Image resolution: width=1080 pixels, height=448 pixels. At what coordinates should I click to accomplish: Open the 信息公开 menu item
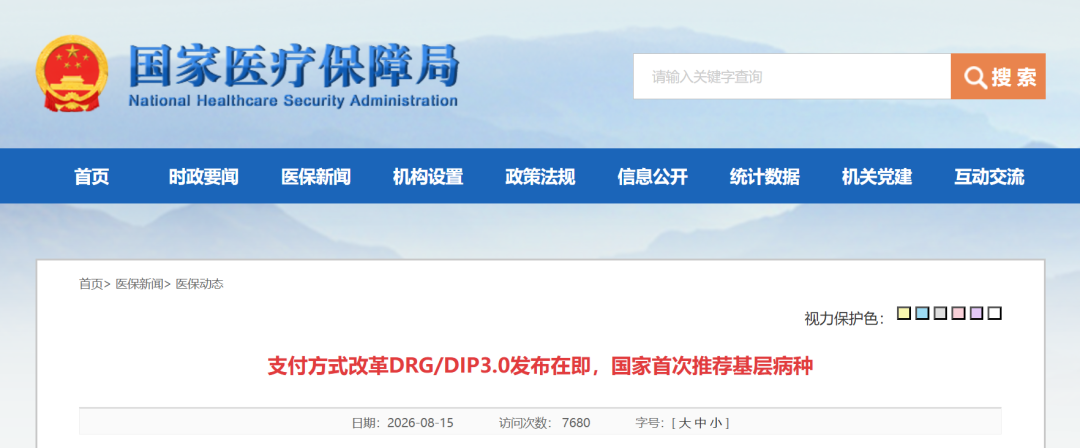[652, 177]
